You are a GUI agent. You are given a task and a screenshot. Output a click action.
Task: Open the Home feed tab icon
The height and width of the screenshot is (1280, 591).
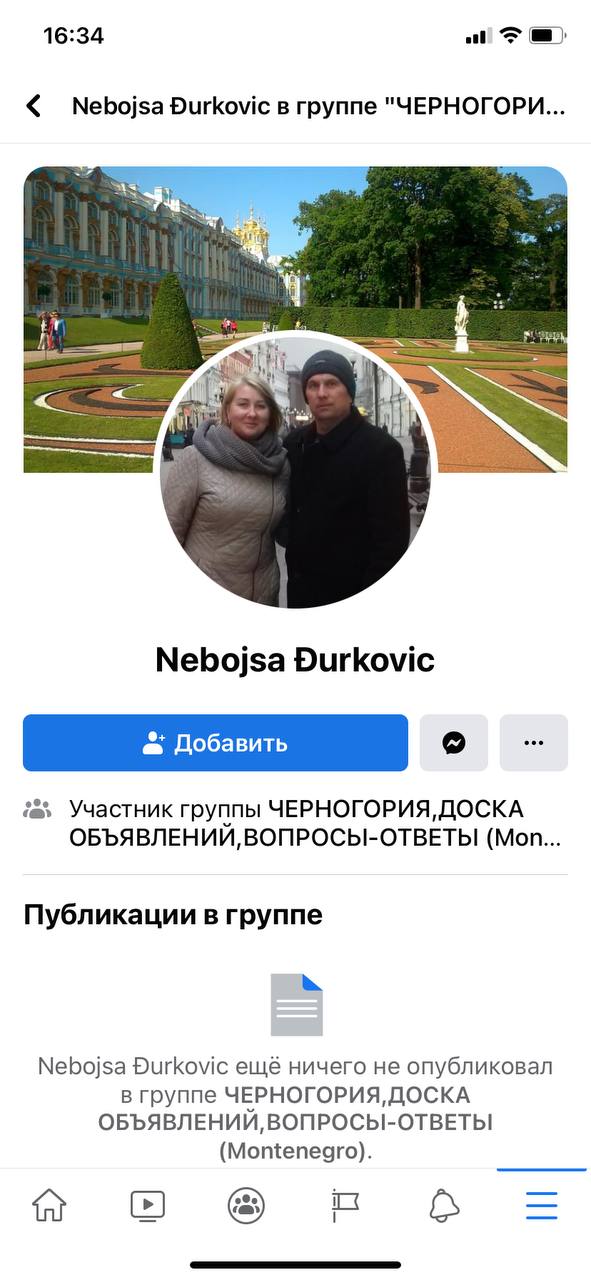click(x=49, y=1206)
